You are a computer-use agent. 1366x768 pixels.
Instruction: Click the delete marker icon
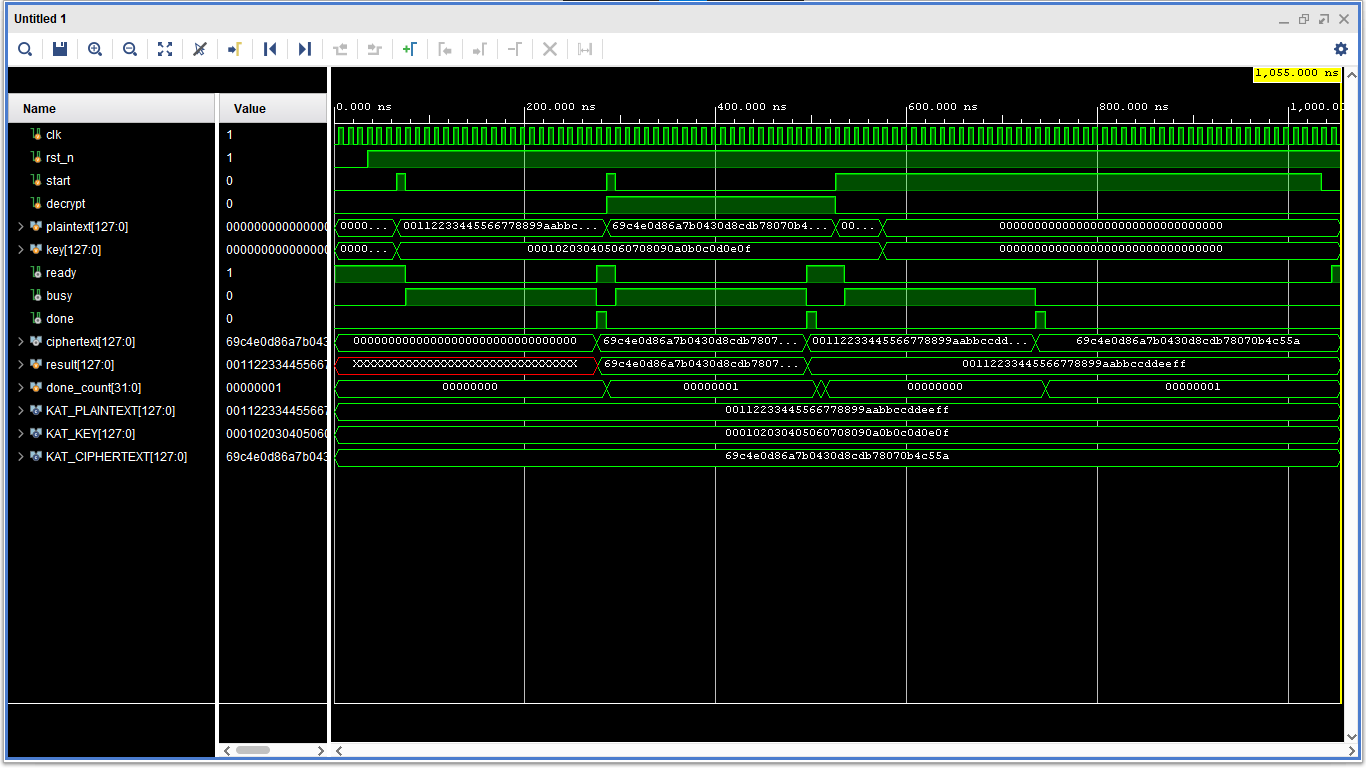515,49
